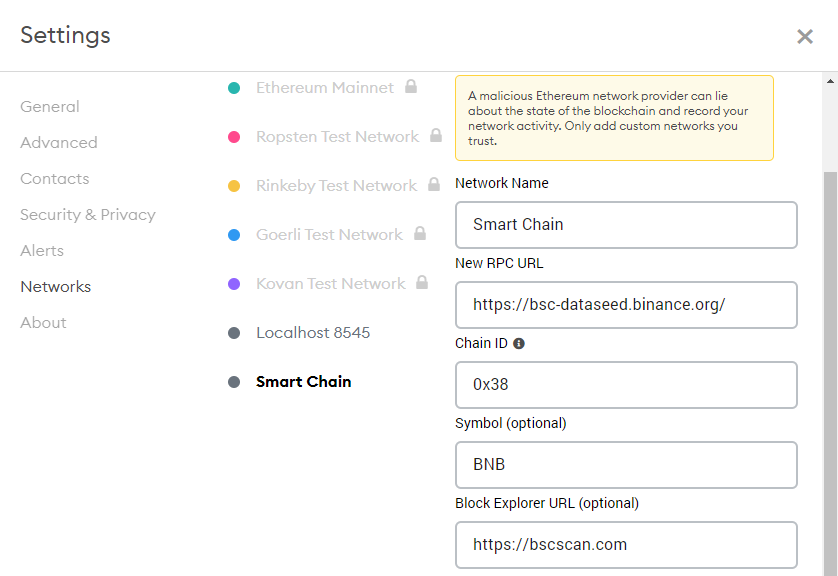Focus the Network Name input field
This screenshot has height=576, width=838.
click(x=626, y=225)
